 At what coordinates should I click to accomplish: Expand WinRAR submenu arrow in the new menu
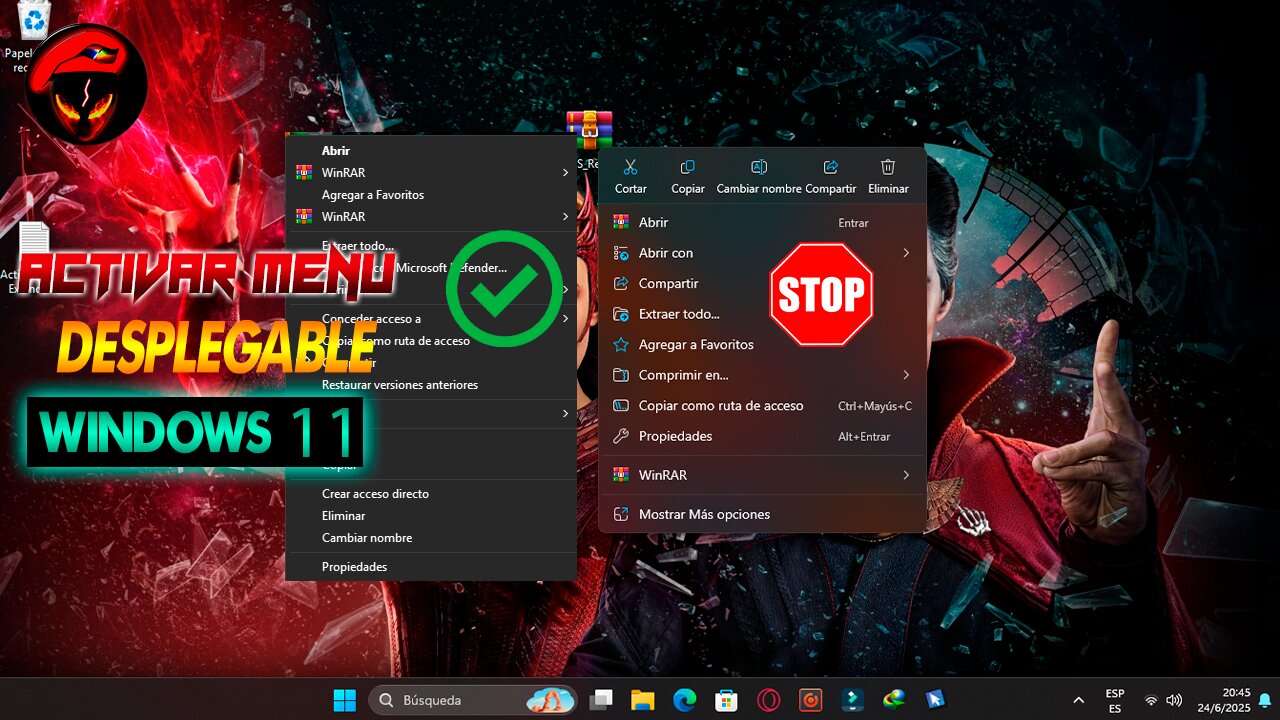906,475
